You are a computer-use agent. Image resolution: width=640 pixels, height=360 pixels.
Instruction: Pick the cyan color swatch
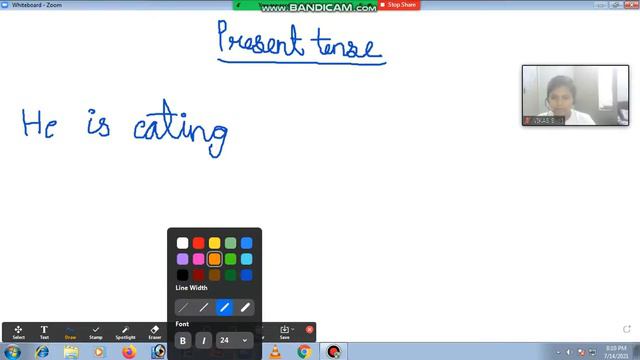(x=246, y=259)
